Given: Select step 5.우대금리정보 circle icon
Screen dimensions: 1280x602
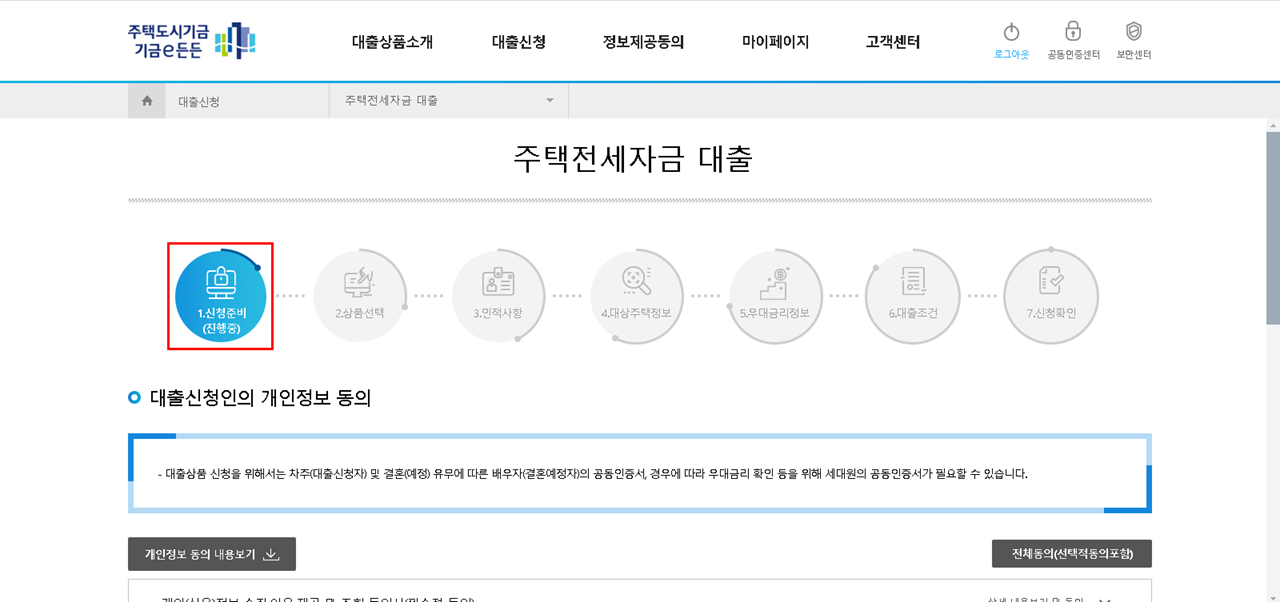Looking at the screenshot, I should point(774,296).
